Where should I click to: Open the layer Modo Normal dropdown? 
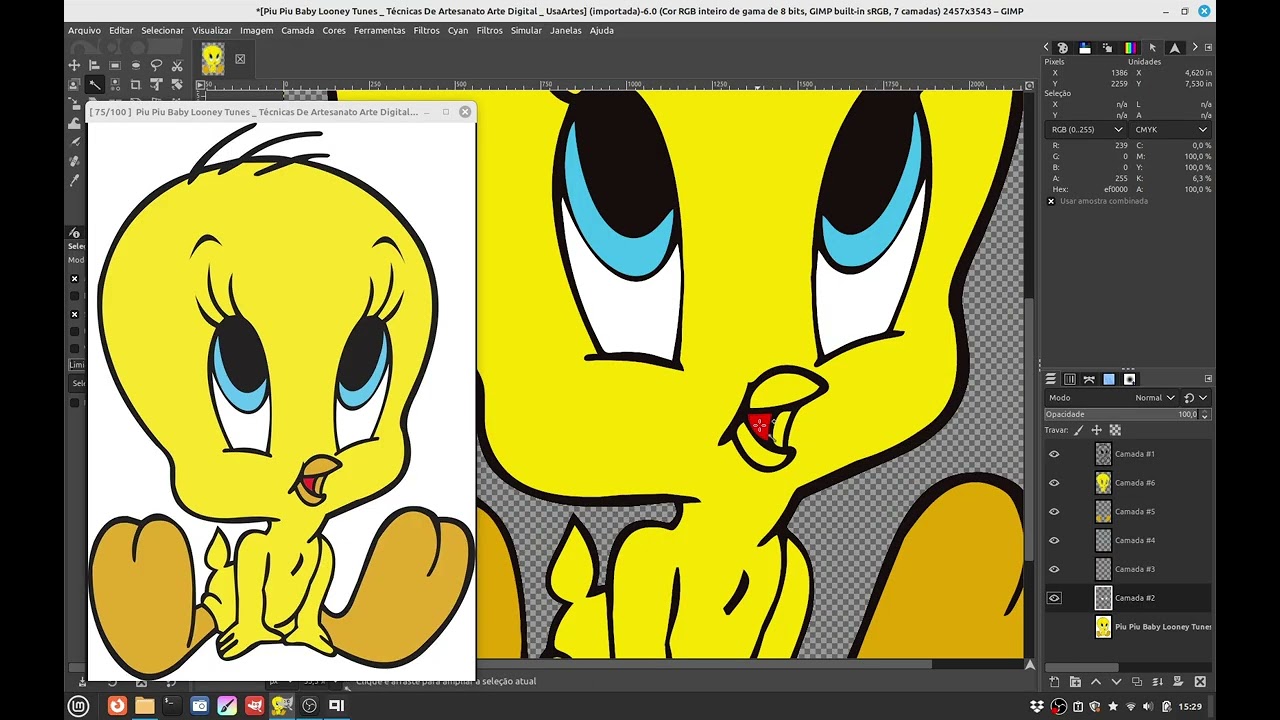1111,398
